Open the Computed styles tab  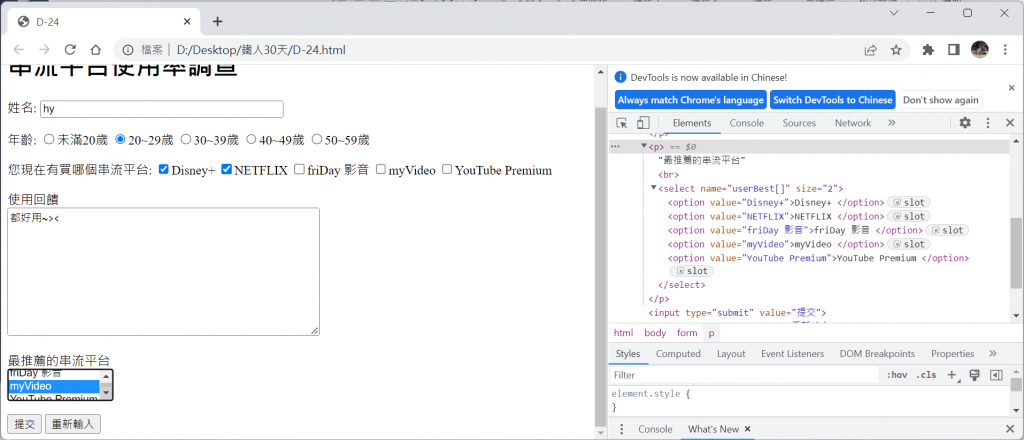(678, 353)
